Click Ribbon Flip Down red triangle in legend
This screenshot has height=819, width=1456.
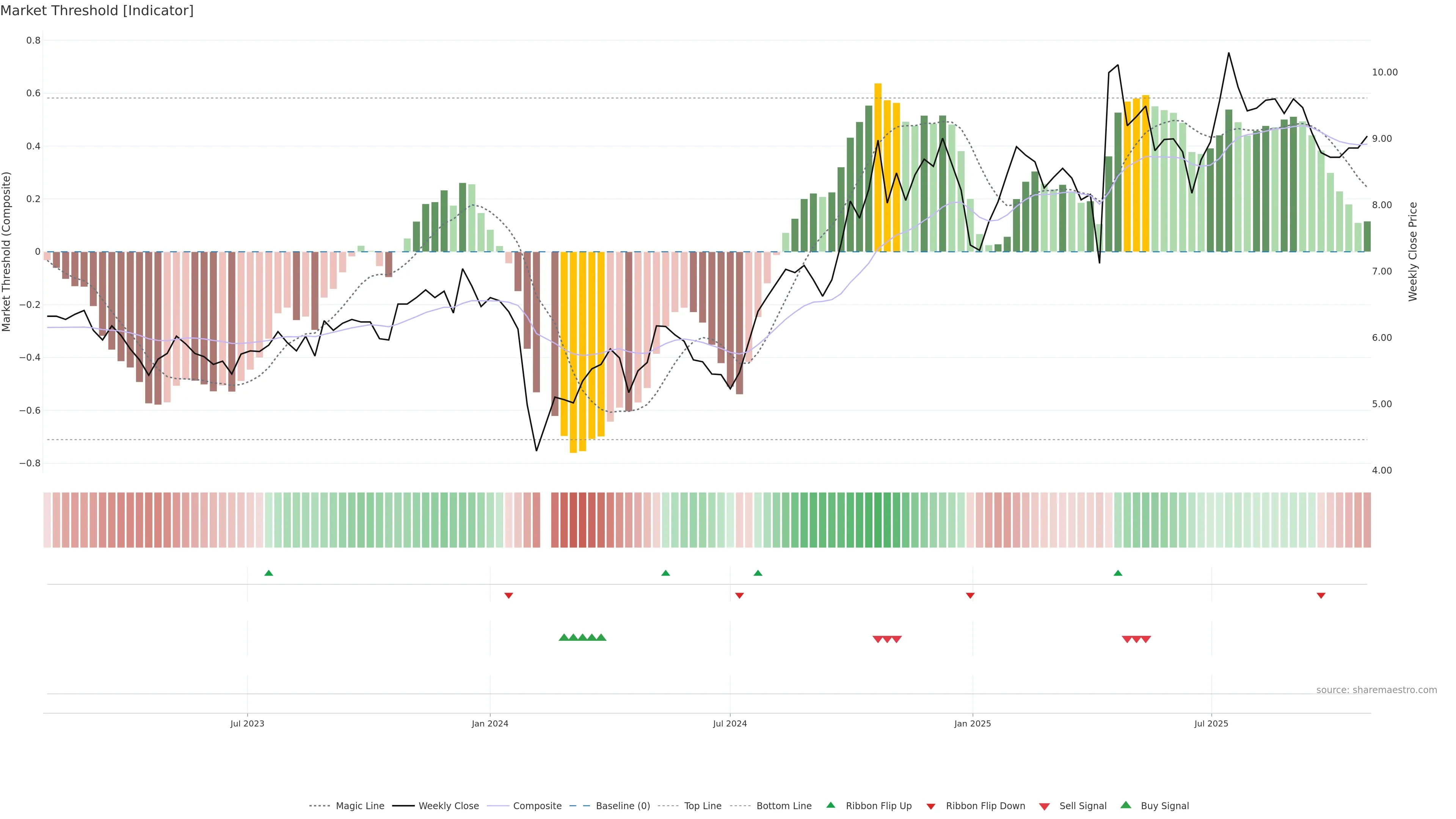tap(931, 806)
